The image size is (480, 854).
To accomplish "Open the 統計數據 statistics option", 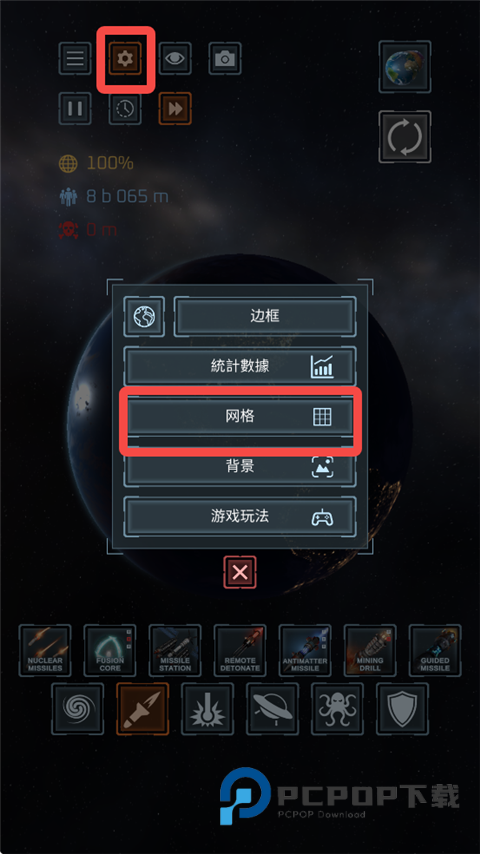I will click(240, 366).
